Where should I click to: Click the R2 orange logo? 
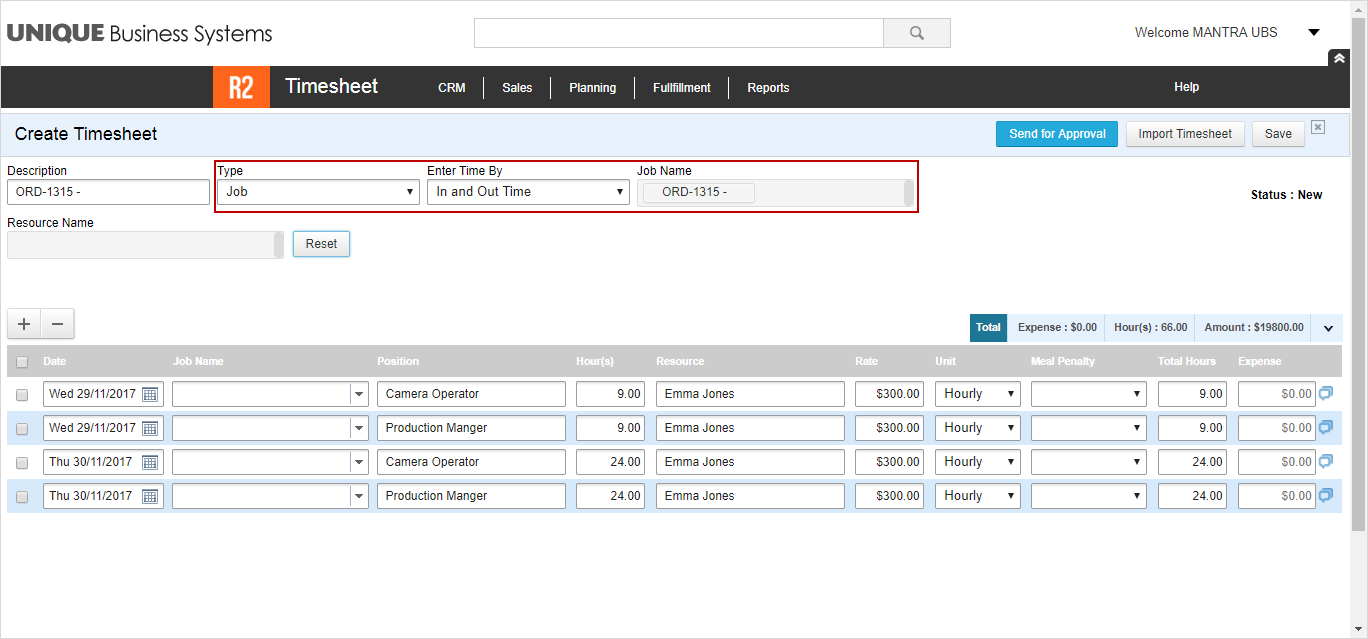[241, 87]
